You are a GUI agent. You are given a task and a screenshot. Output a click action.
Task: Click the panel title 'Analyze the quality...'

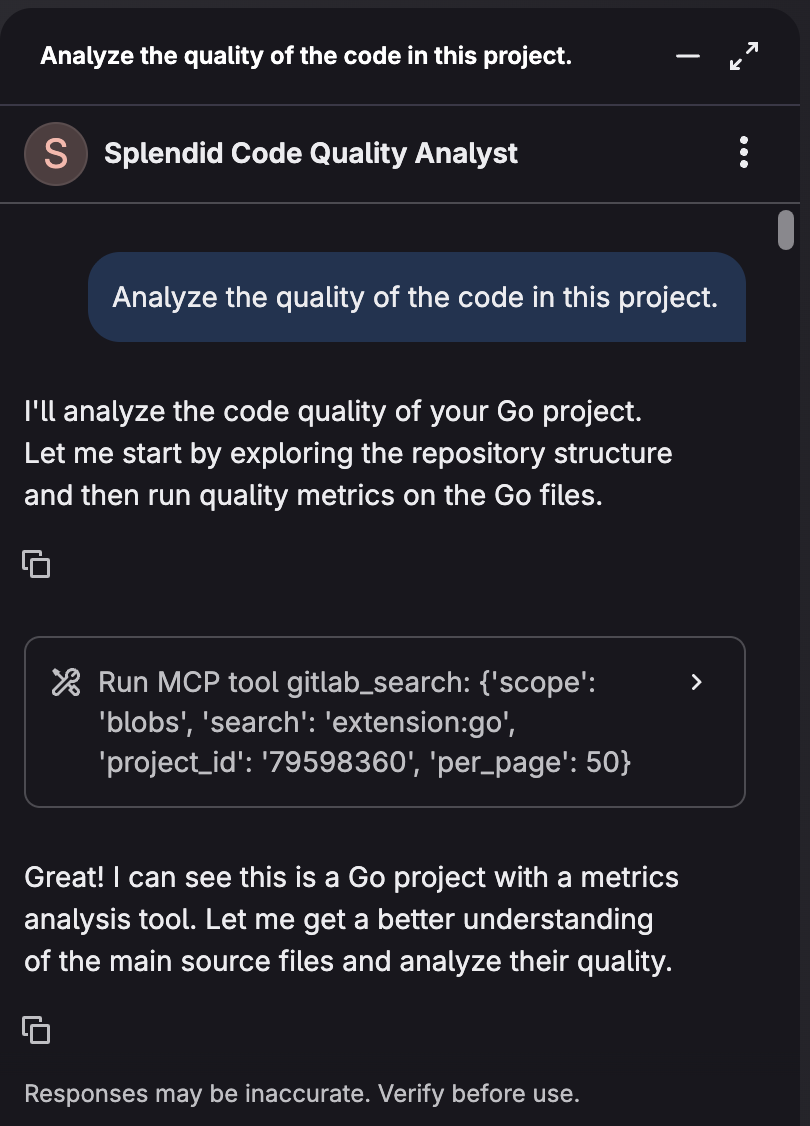point(306,56)
